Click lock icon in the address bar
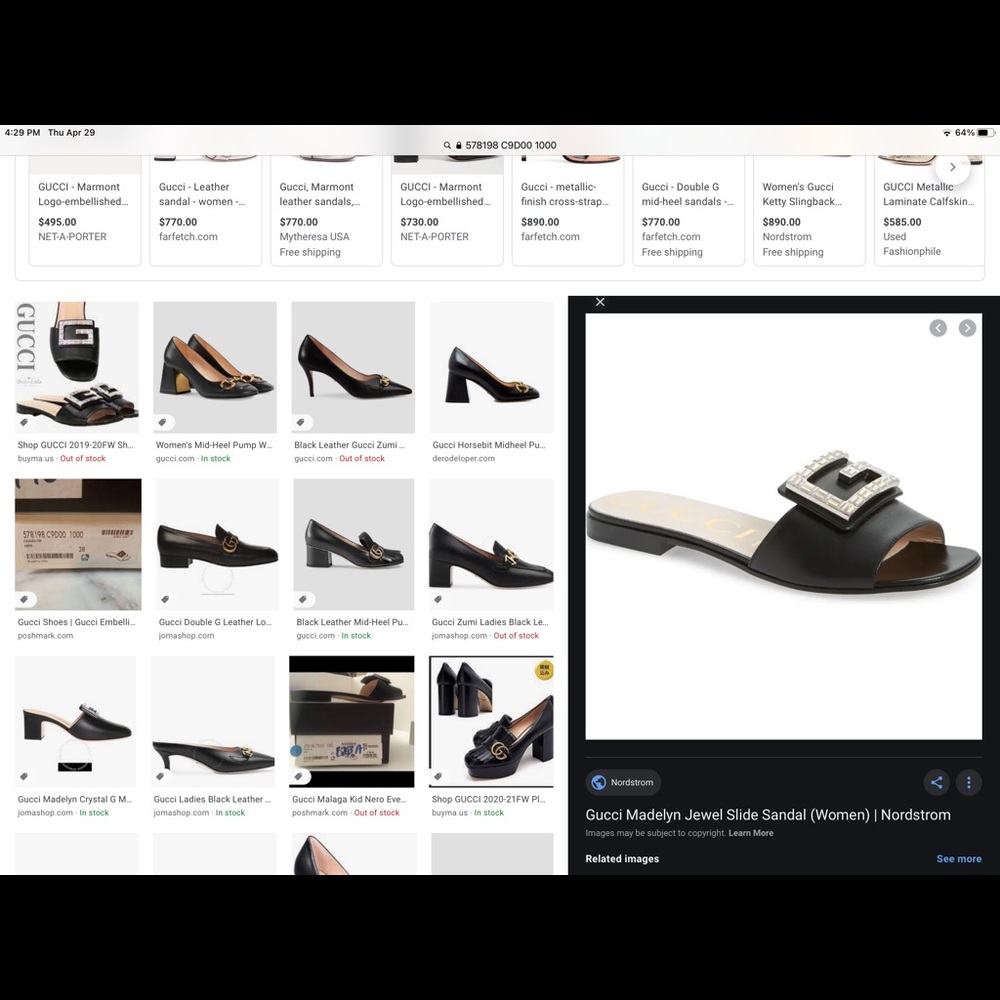 (x=459, y=145)
